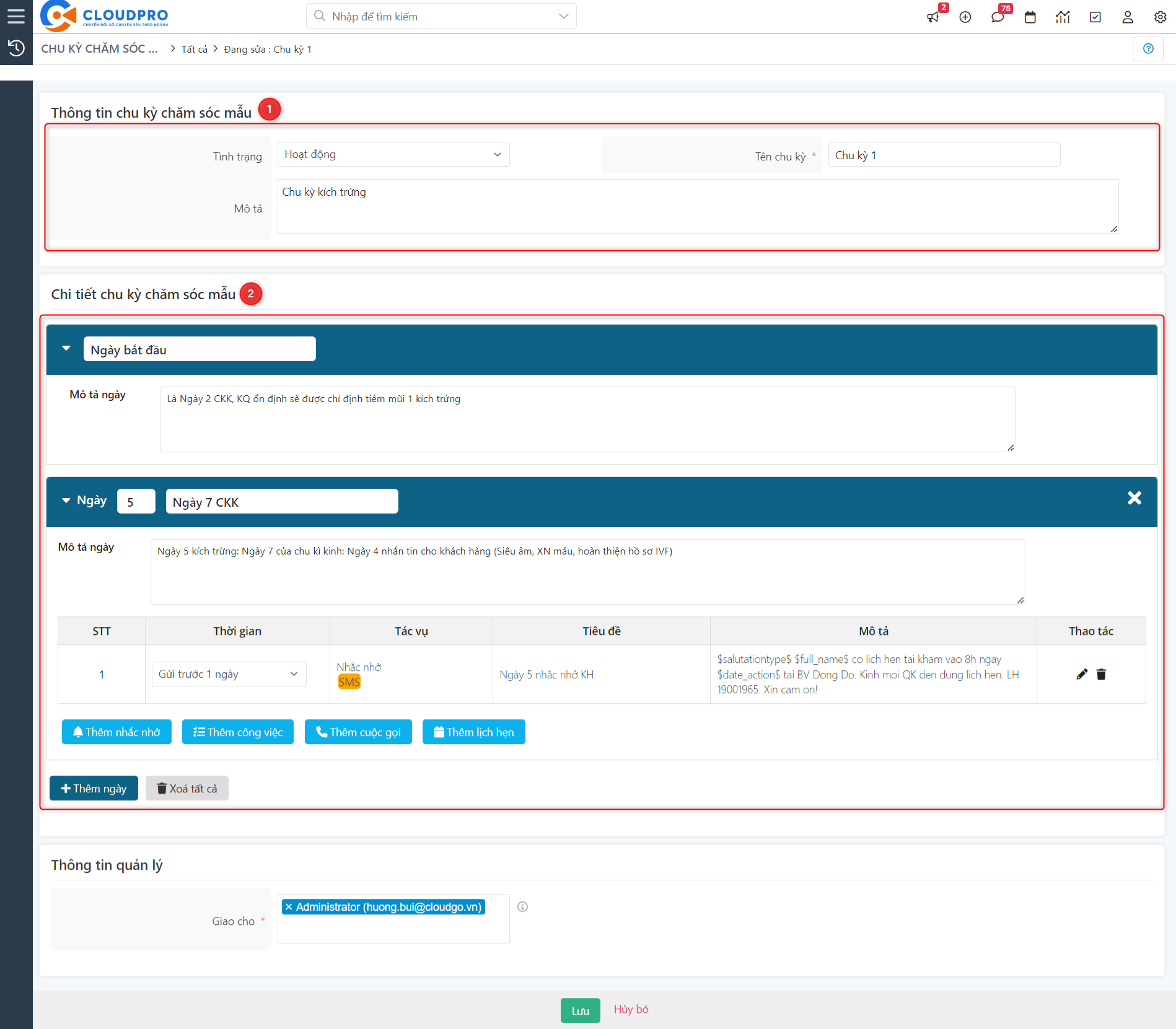Open the reports chart icon

[1063, 17]
